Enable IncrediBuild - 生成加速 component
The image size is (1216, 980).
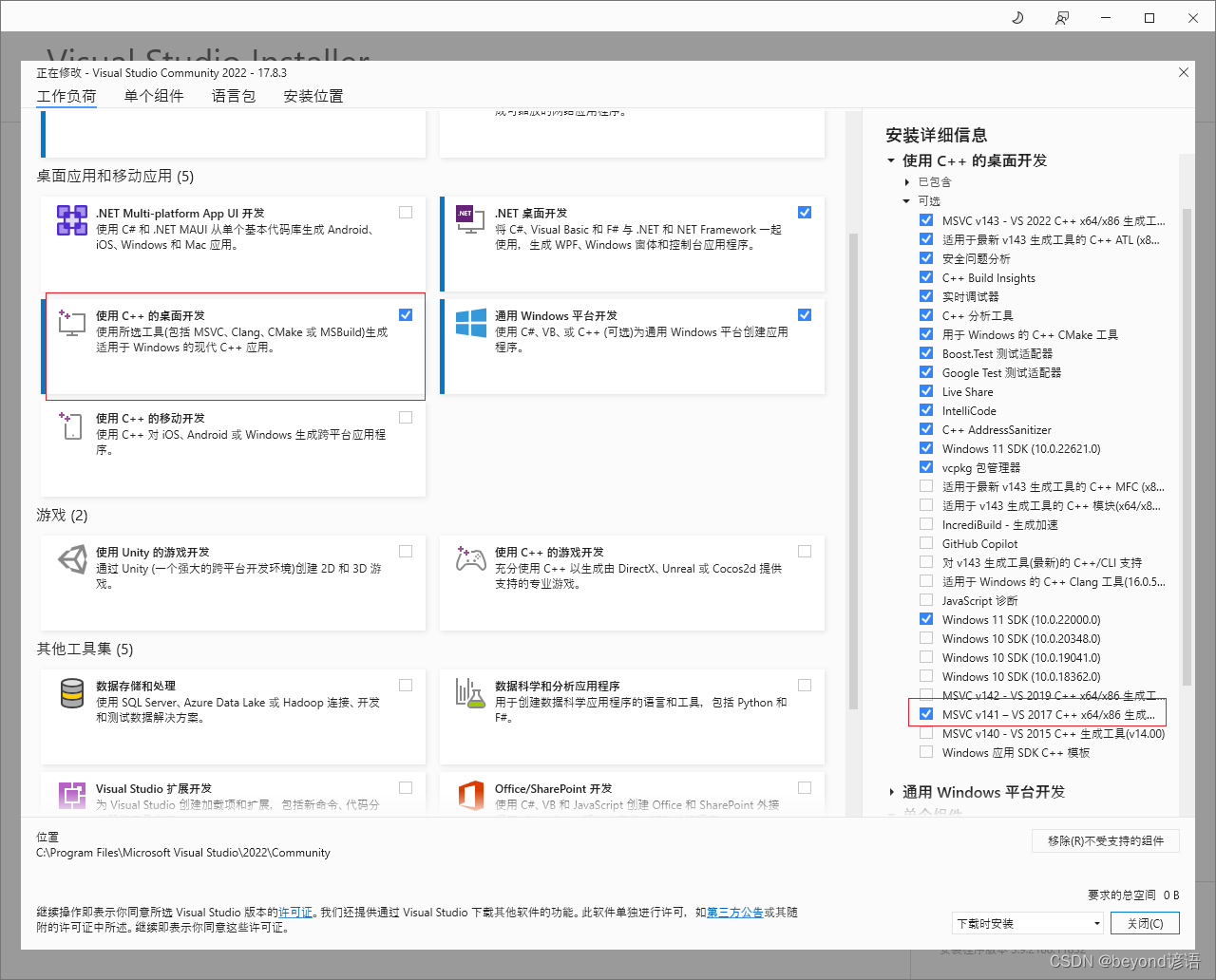click(x=926, y=524)
